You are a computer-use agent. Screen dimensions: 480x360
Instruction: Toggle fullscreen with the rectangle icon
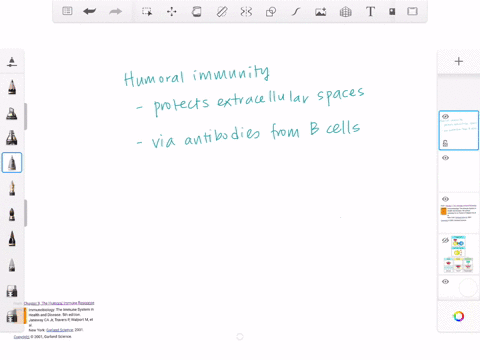pyautogui.click(x=412, y=11)
